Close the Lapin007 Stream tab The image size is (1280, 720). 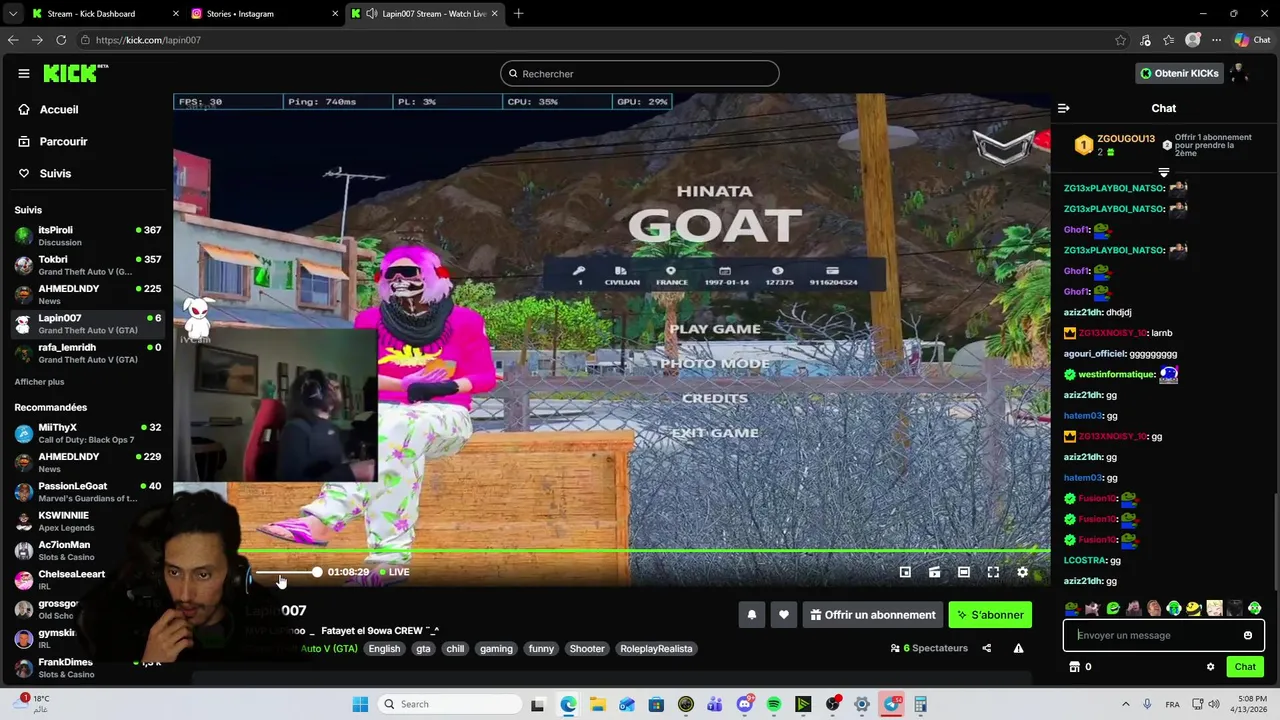pos(494,14)
